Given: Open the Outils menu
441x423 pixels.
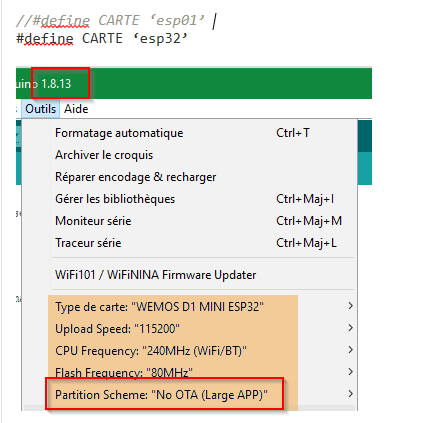Looking at the screenshot, I should pos(41,109).
